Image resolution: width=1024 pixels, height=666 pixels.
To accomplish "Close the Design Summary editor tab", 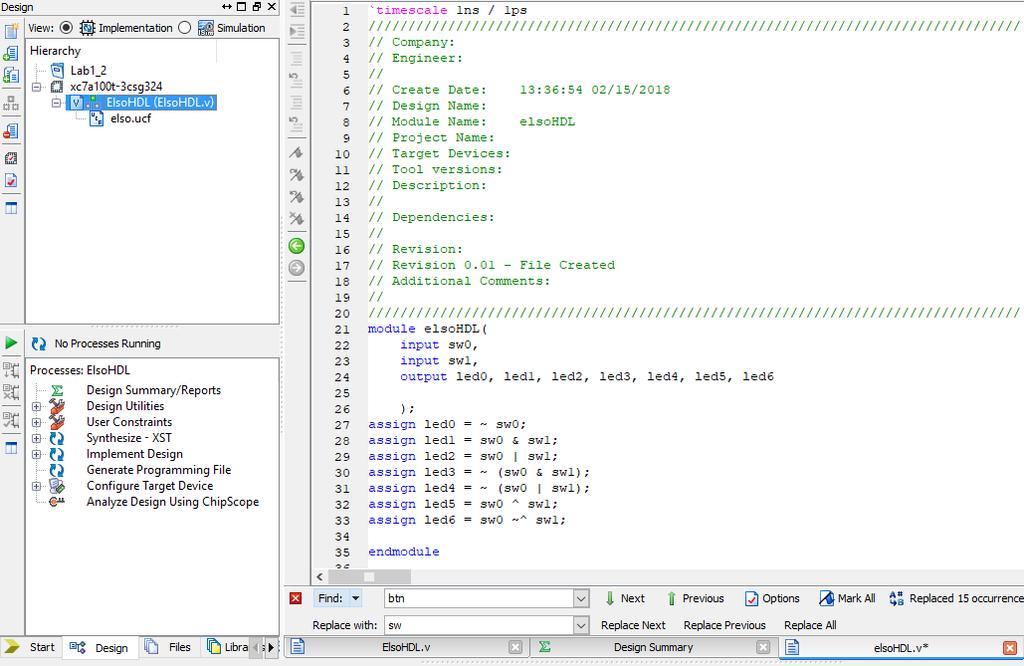I will coord(763,647).
